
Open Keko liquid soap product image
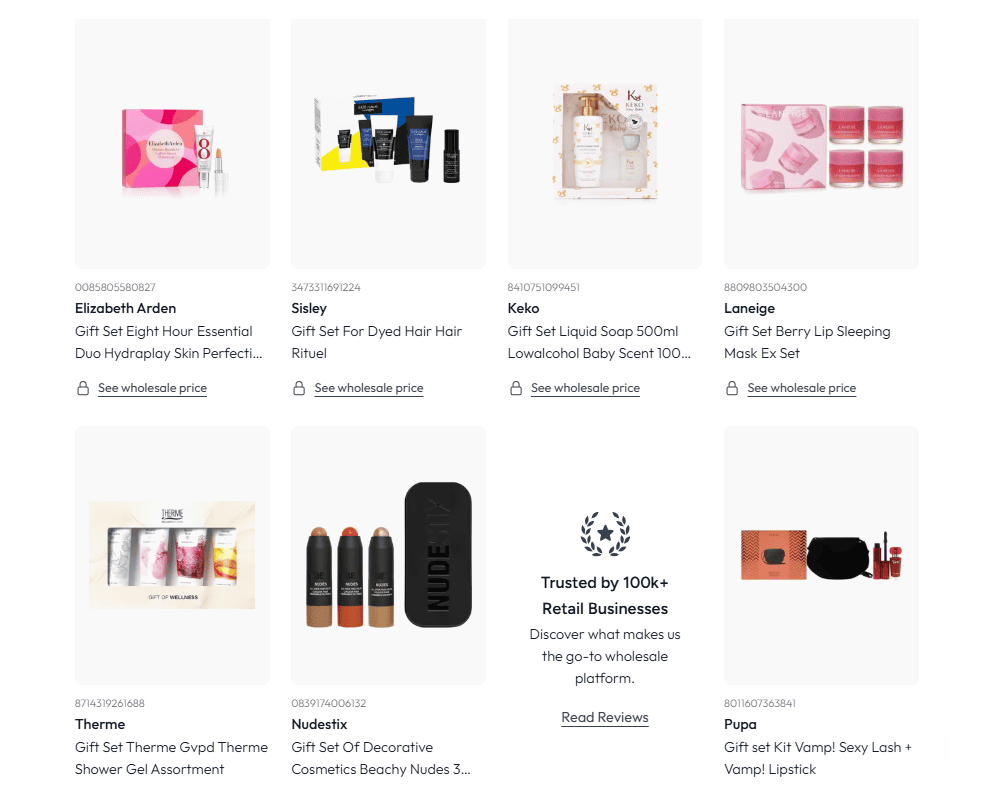(605, 144)
